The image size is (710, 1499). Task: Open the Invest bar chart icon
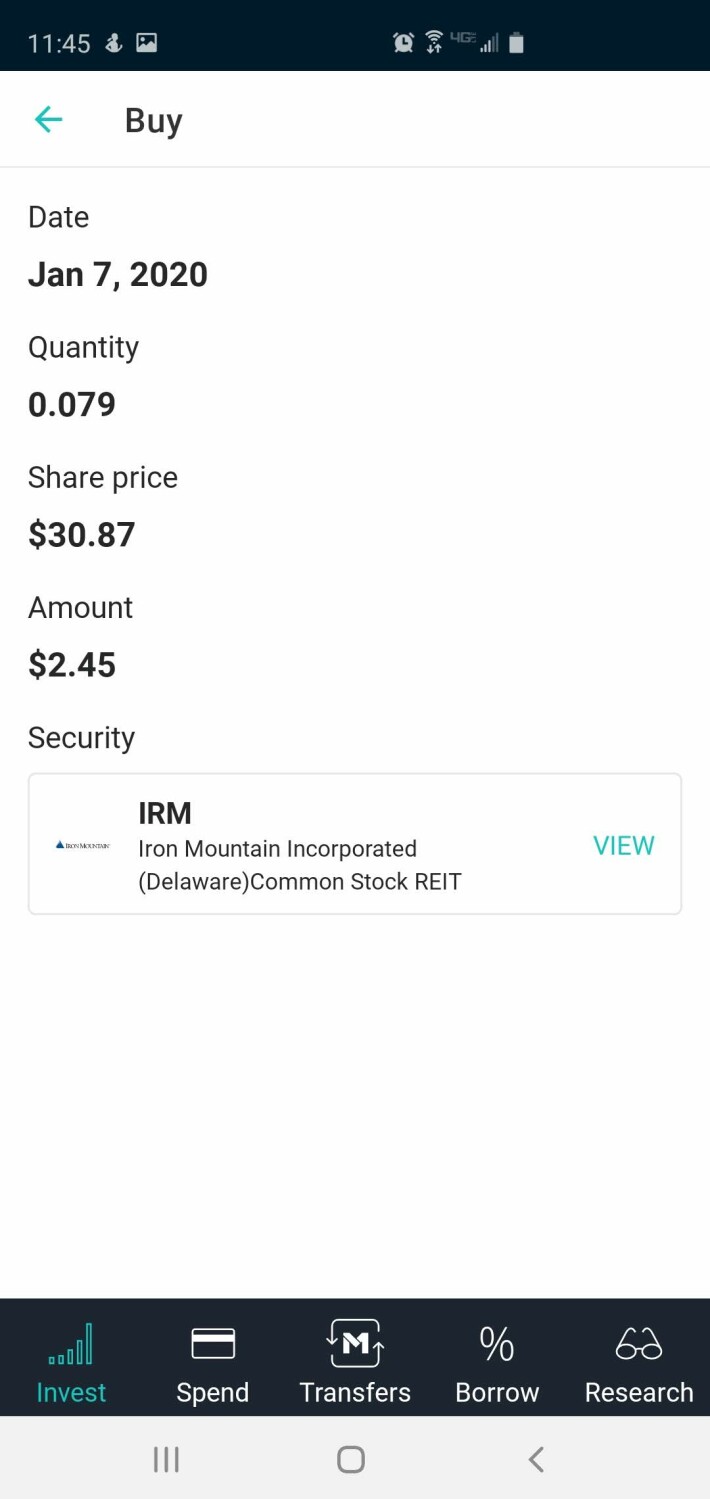tap(71, 1344)
